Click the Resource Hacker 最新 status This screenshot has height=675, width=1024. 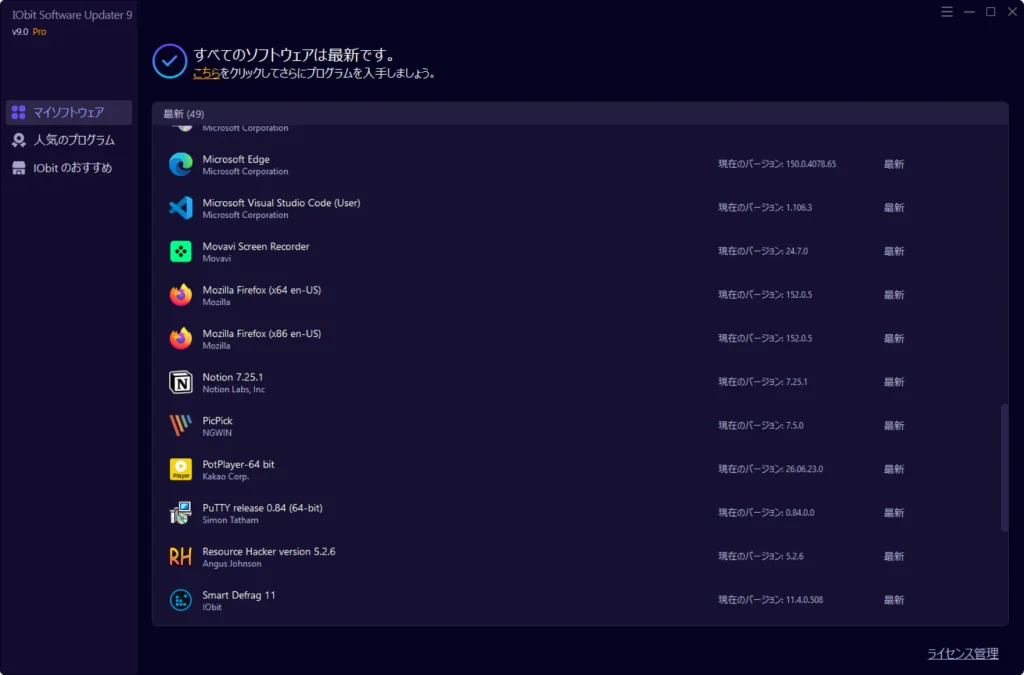tap(894, 556)
